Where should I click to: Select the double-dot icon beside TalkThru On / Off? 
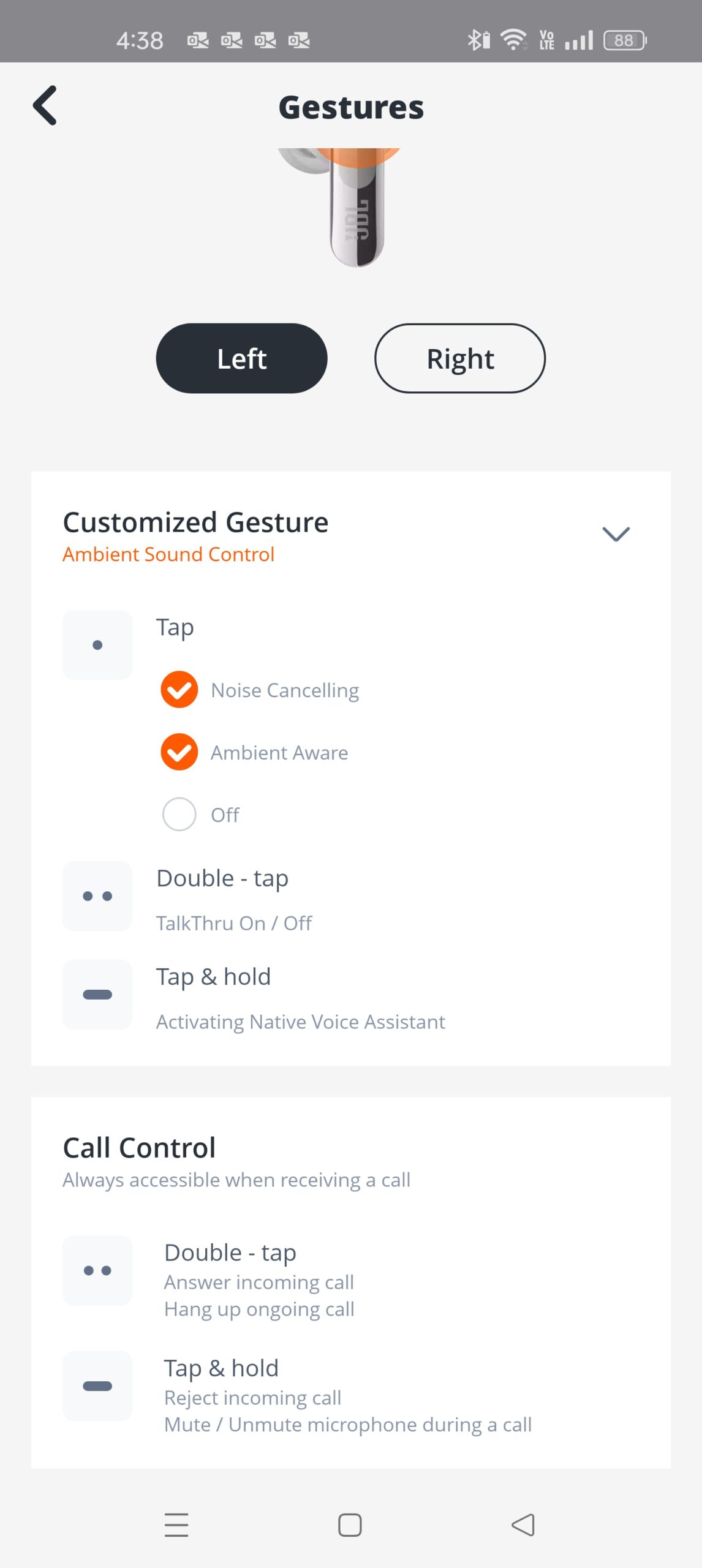point(97,896)
